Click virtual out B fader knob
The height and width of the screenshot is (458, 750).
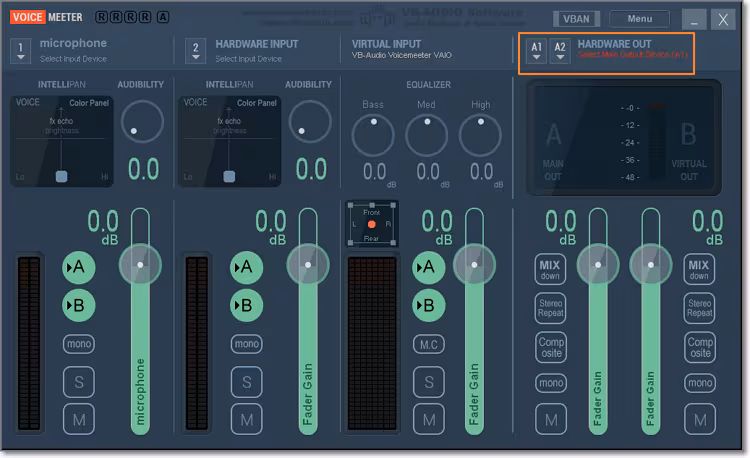[651, 265]
